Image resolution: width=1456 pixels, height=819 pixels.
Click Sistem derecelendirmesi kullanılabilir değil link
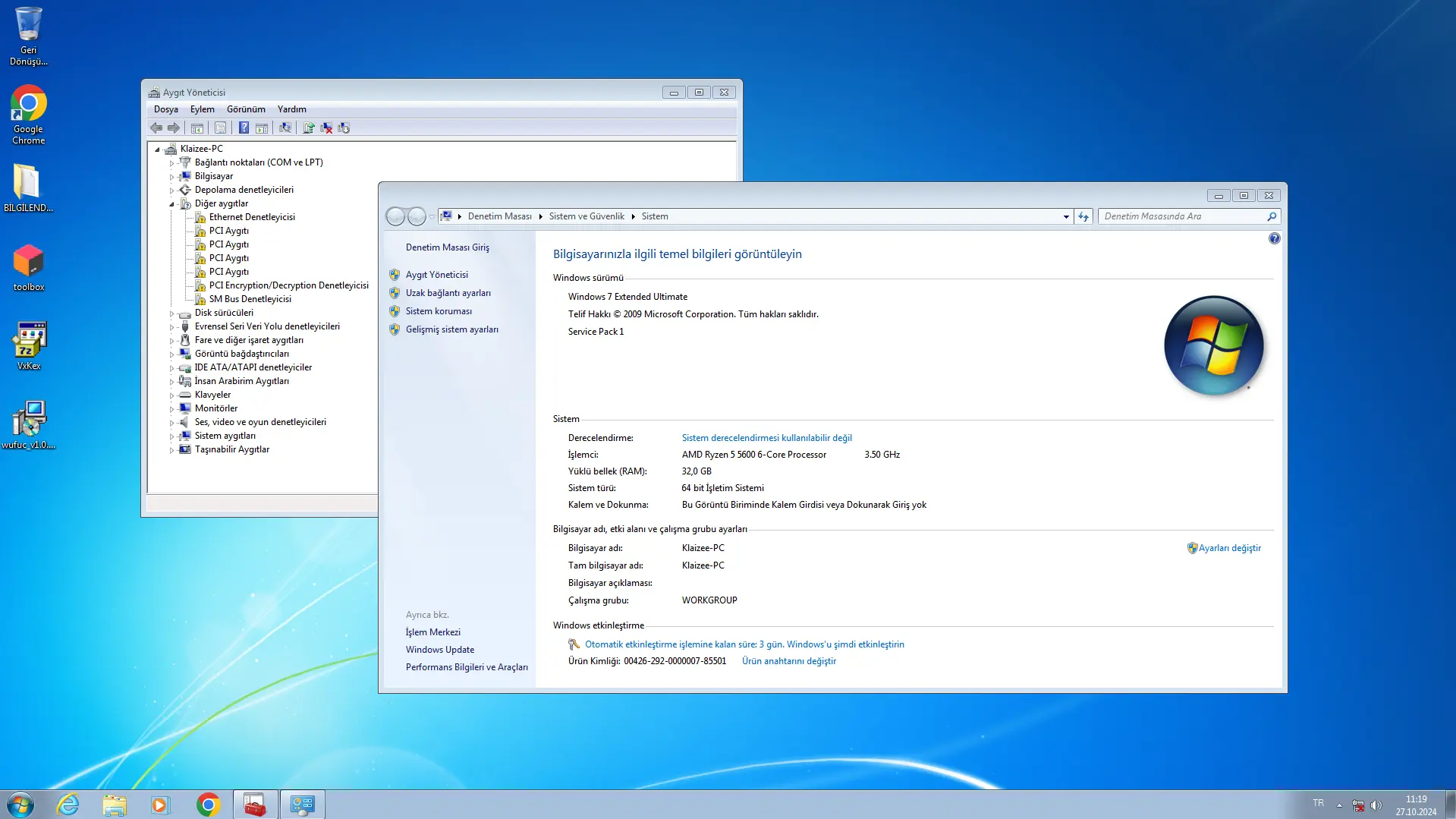pos(767,438)
